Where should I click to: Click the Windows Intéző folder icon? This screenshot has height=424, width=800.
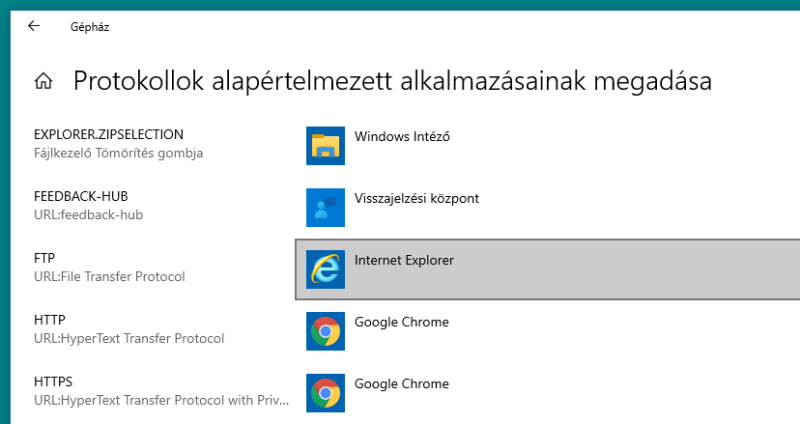[326, 146]
